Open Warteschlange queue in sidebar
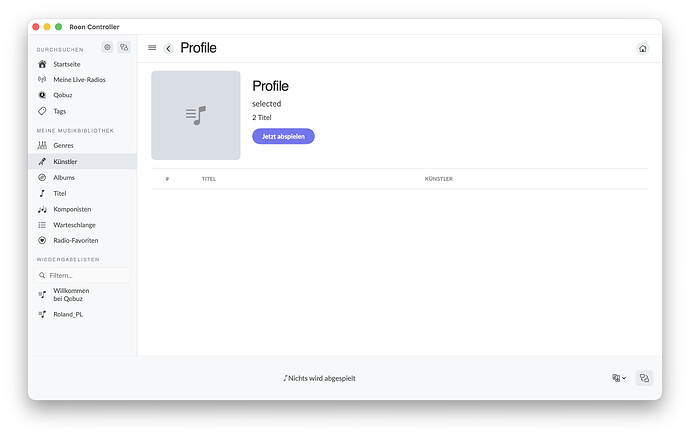690x437 pixels. point(75,225)
